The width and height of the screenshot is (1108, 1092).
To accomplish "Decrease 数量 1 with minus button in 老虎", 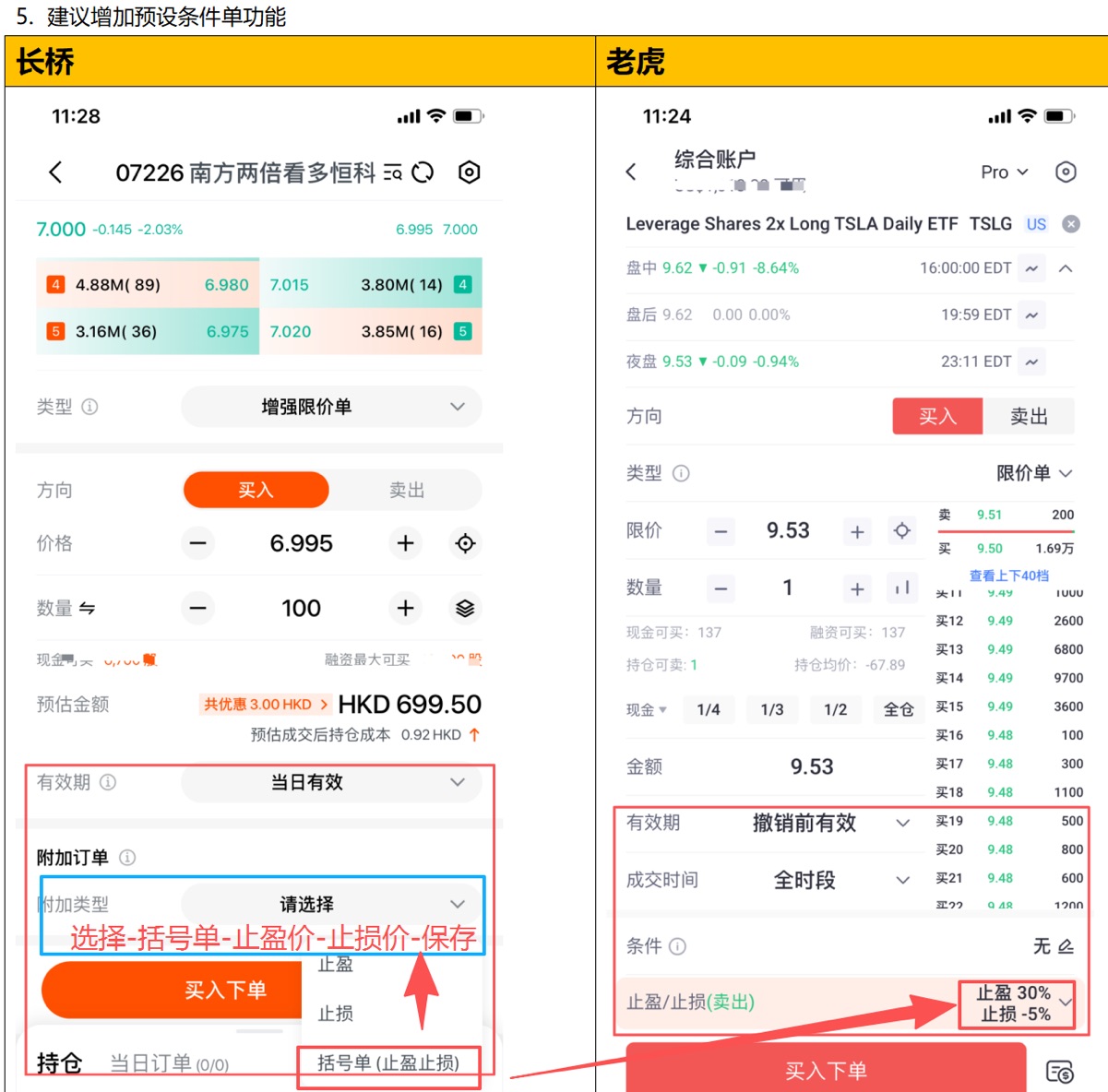I will 721,588.
